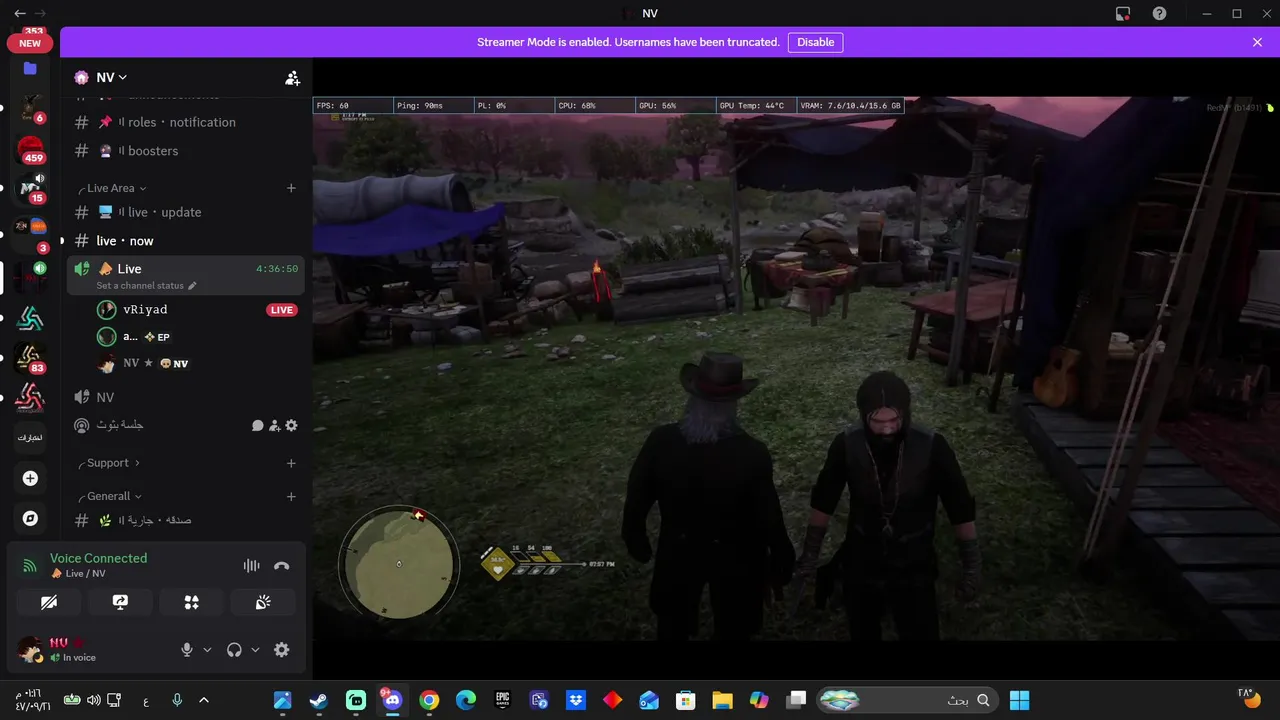This screenshot has width=1280, height=720.
Task: Open the live · now channel
Action: coord(186,241)
